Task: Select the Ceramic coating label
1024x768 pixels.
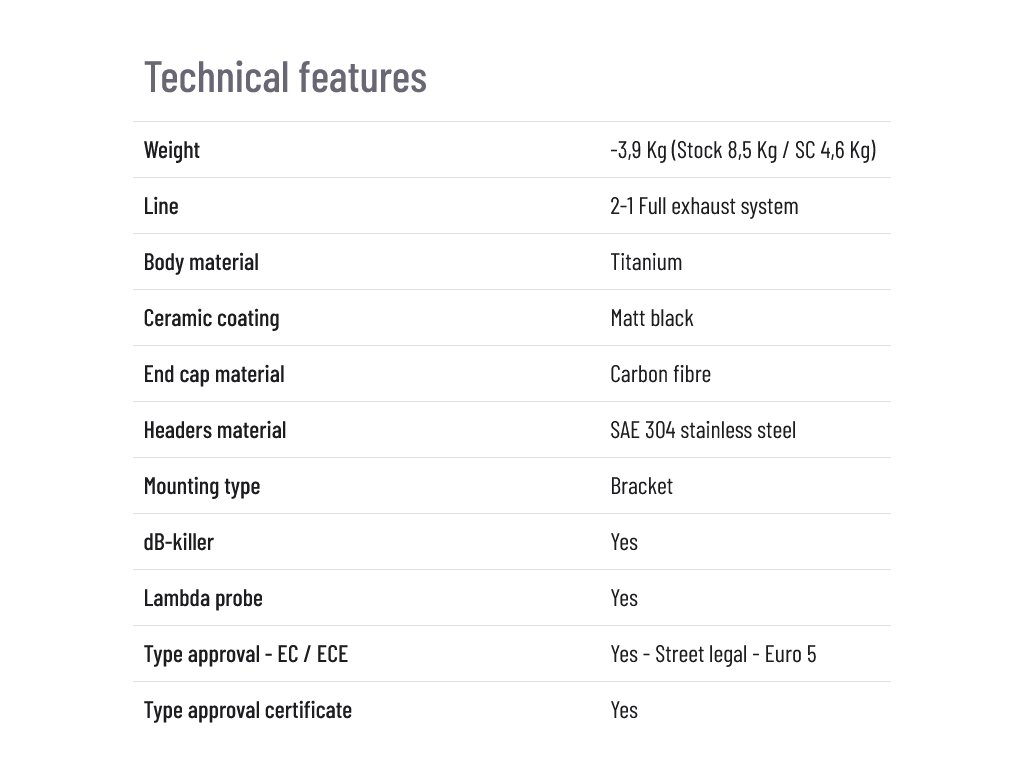Action: point(212,319)
